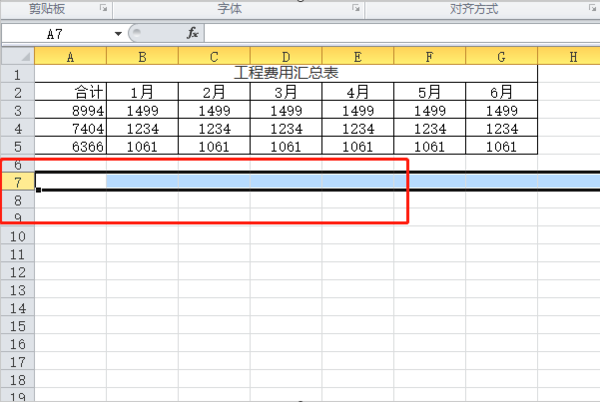The height and width of the screenshot is (402, 600).
Task: Select row 2 header
Action: (17, 92)
